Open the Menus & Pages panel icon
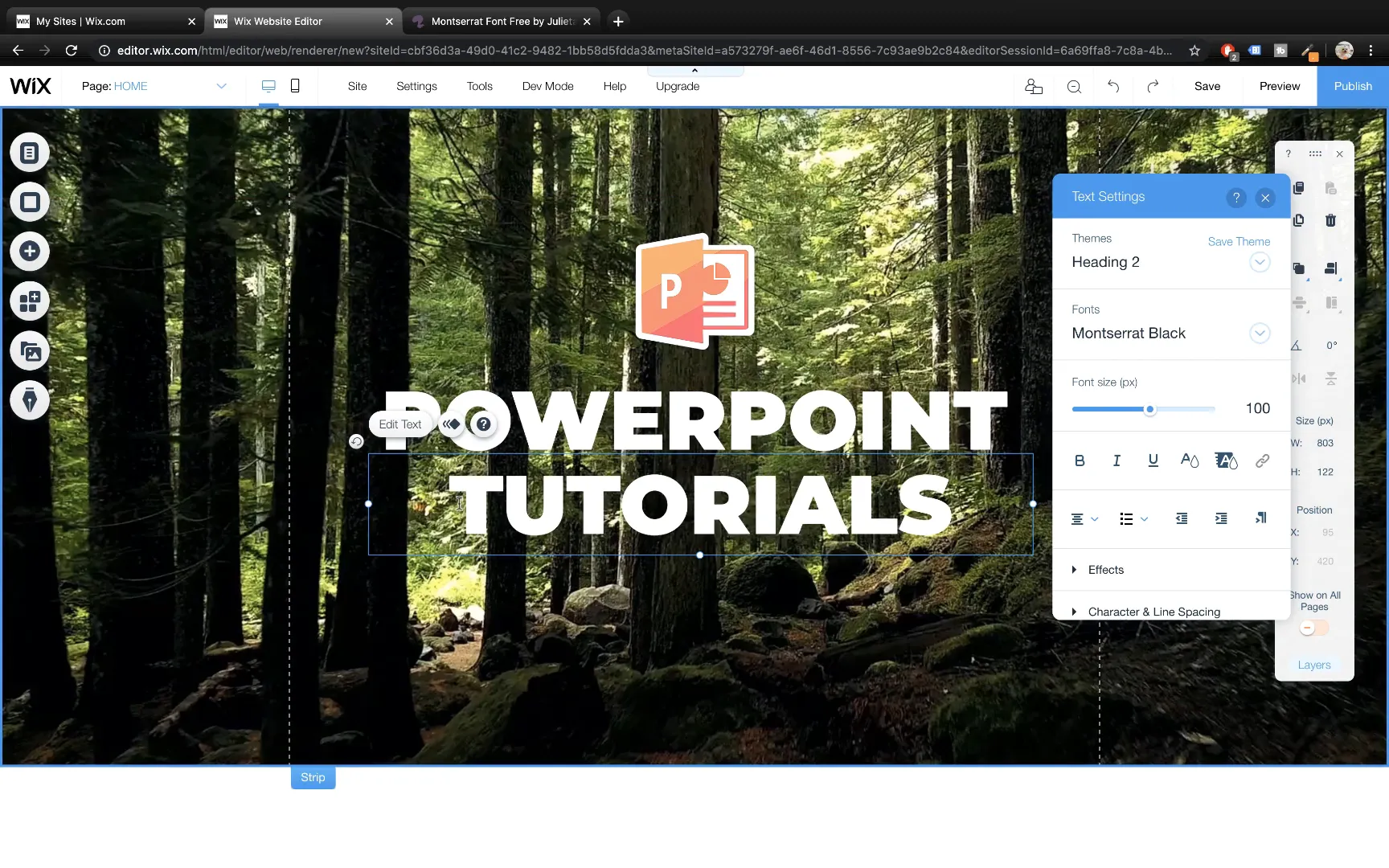 coord(30,153)
